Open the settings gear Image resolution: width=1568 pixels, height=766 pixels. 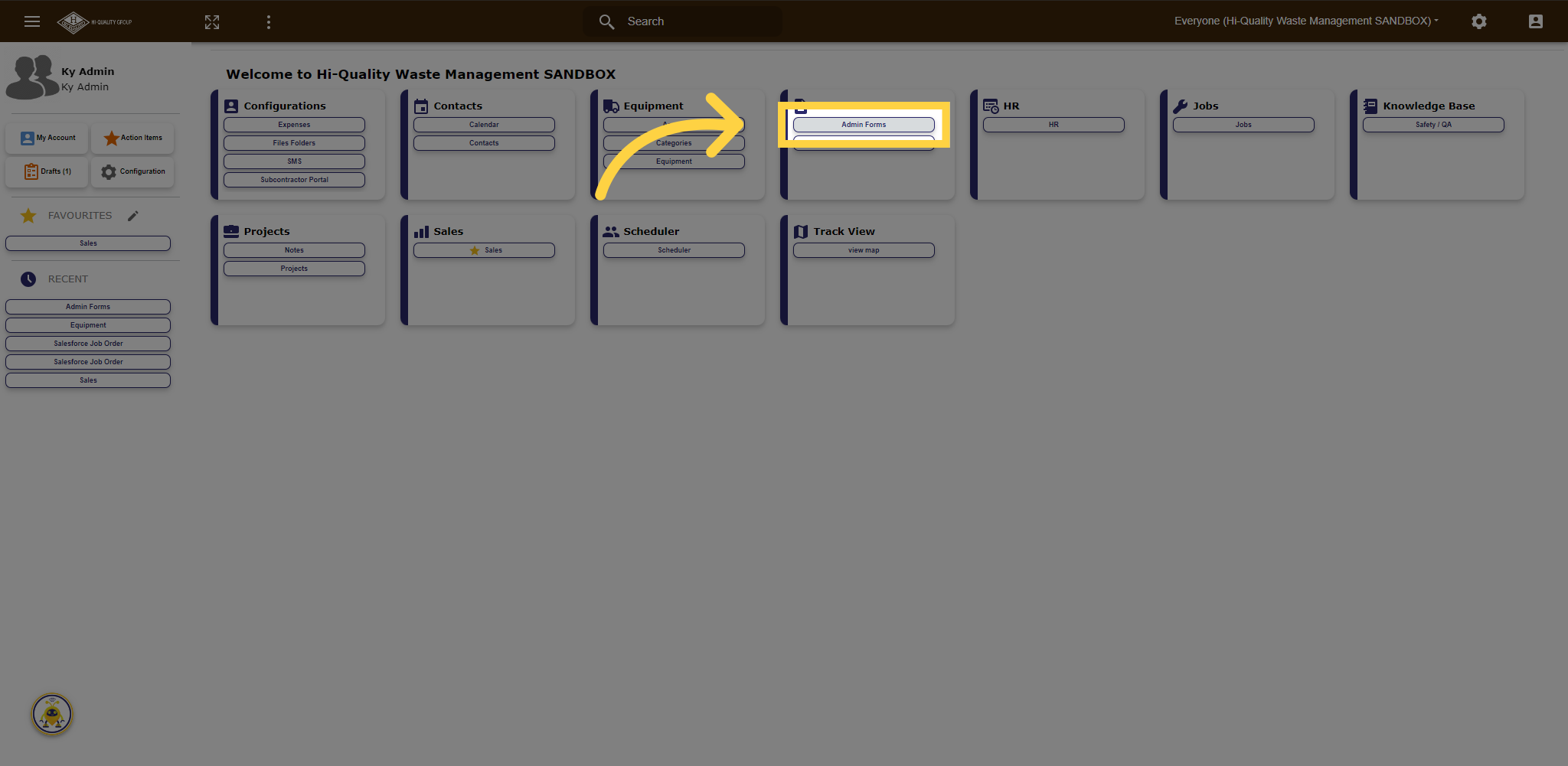coord(1479,21)
